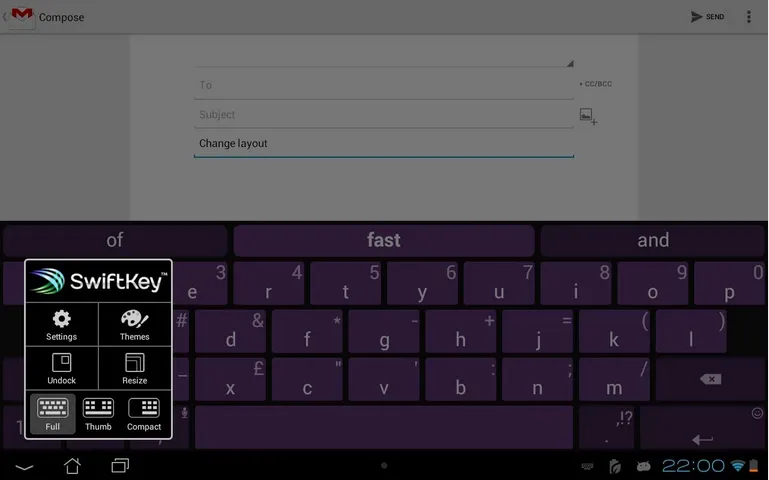Tap the 'y' key

[x=422, y=283]
